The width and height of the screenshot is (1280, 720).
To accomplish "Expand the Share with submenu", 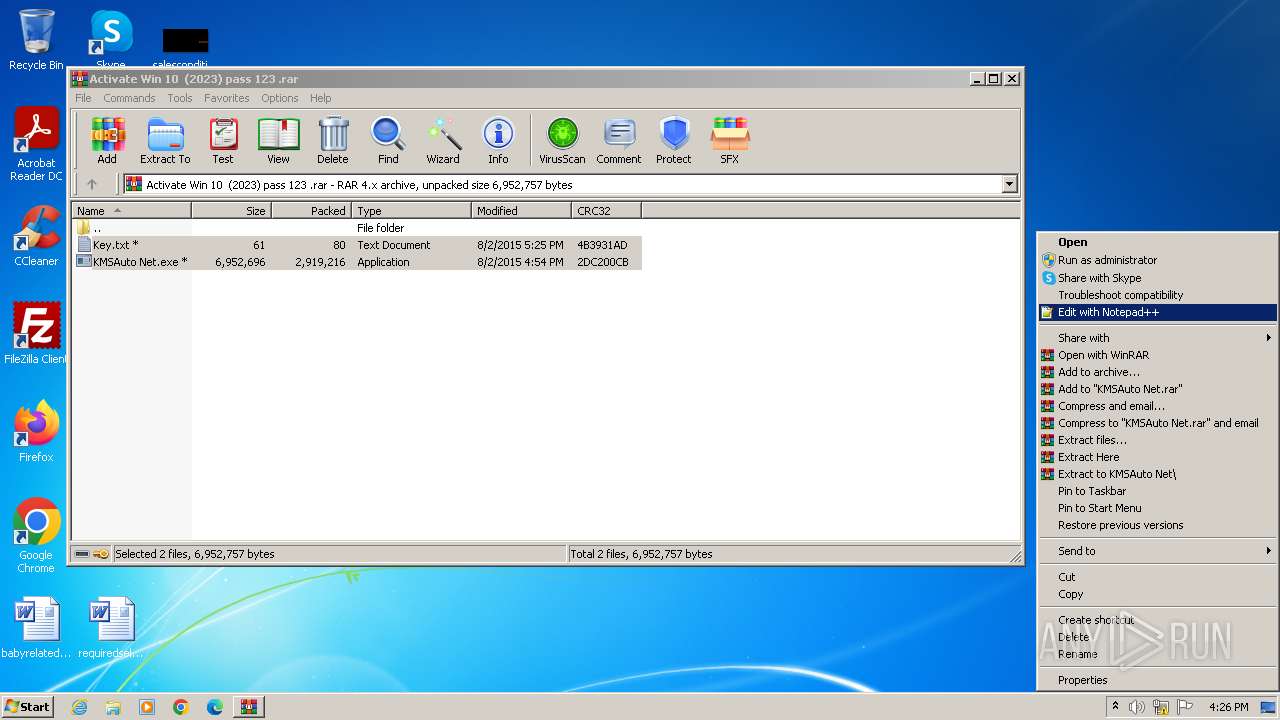I will click(x=1158, y=338).
